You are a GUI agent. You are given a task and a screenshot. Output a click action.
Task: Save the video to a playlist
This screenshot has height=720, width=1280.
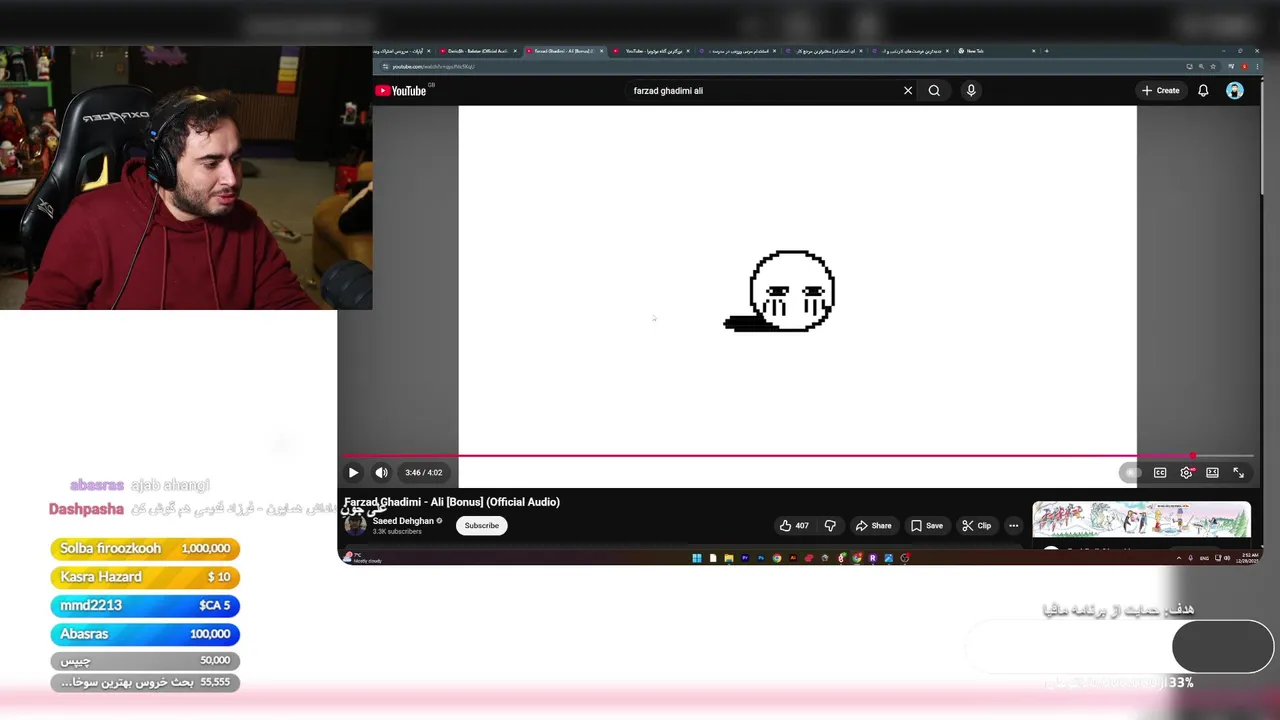point(926,525)
